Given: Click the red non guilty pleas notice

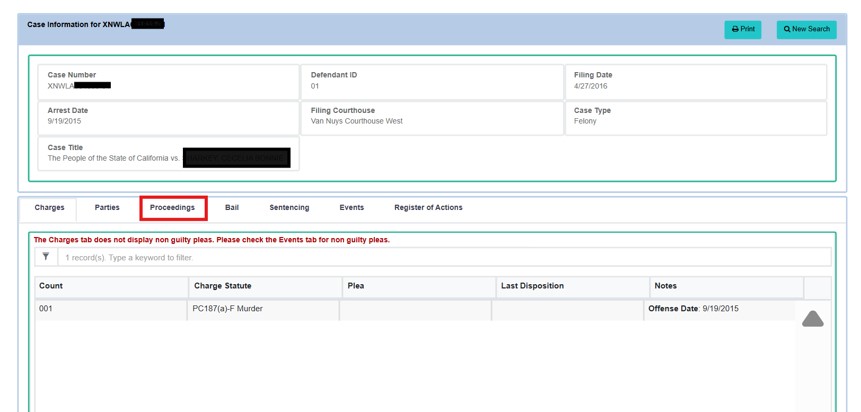Looking at the screenshot, I should [x=211, y=240].
